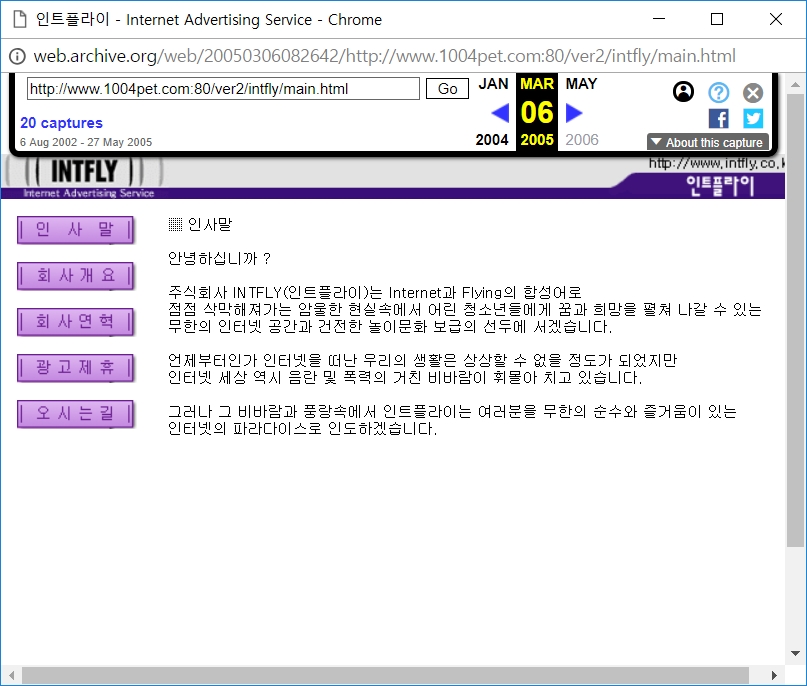Screen dimensions: 807x686
Task: Click the INTFLY logo
Action: pyautogui.click(x=84, y=172)
